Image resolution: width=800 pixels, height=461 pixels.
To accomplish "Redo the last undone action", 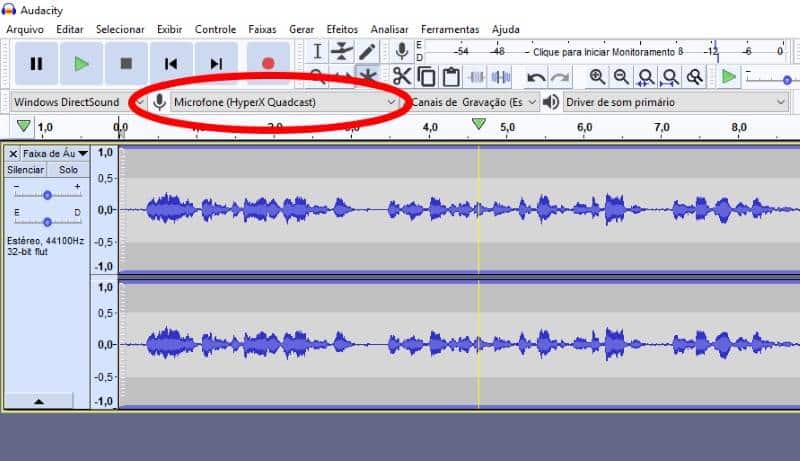I will [560, 78].
